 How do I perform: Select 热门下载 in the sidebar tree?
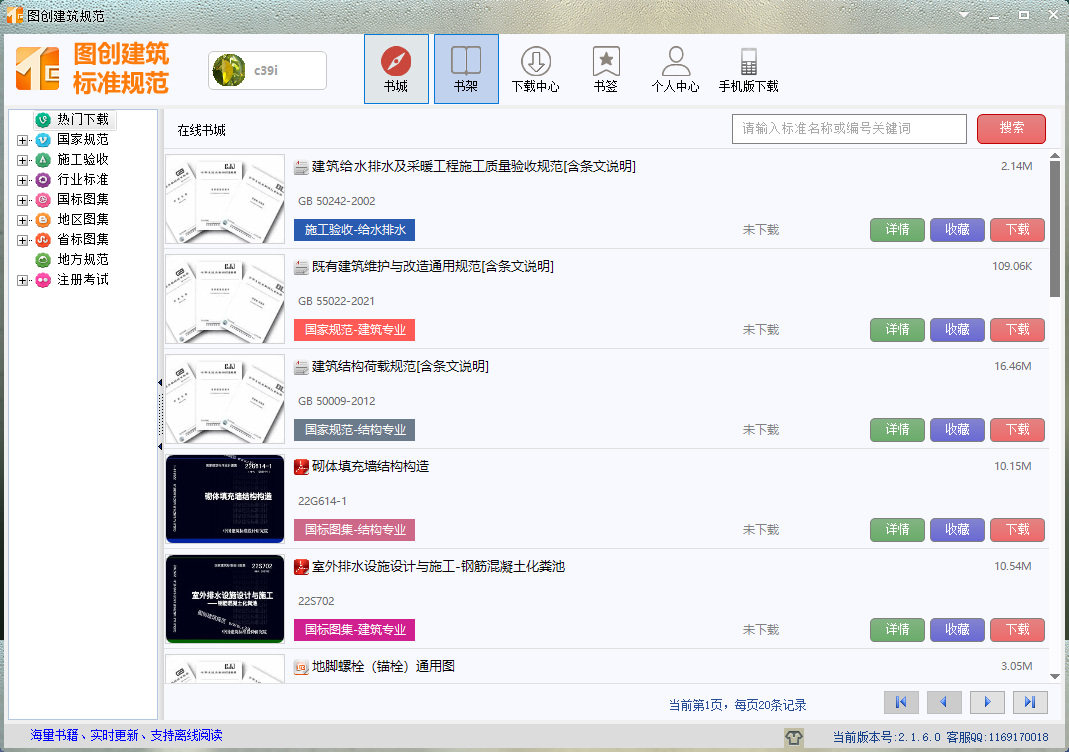coord(82,119)
